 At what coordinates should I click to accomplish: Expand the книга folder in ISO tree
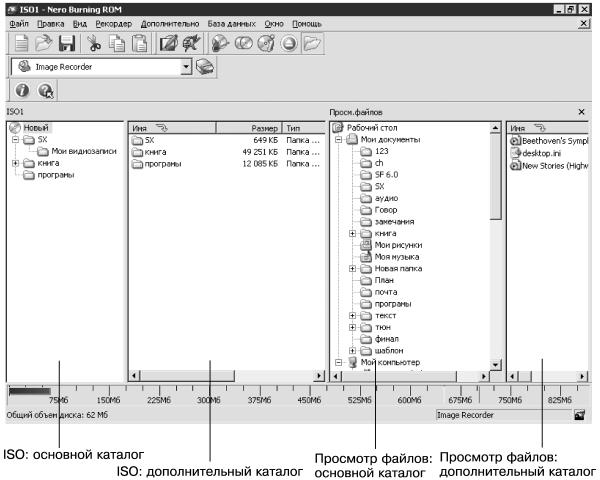click(15, 163)
